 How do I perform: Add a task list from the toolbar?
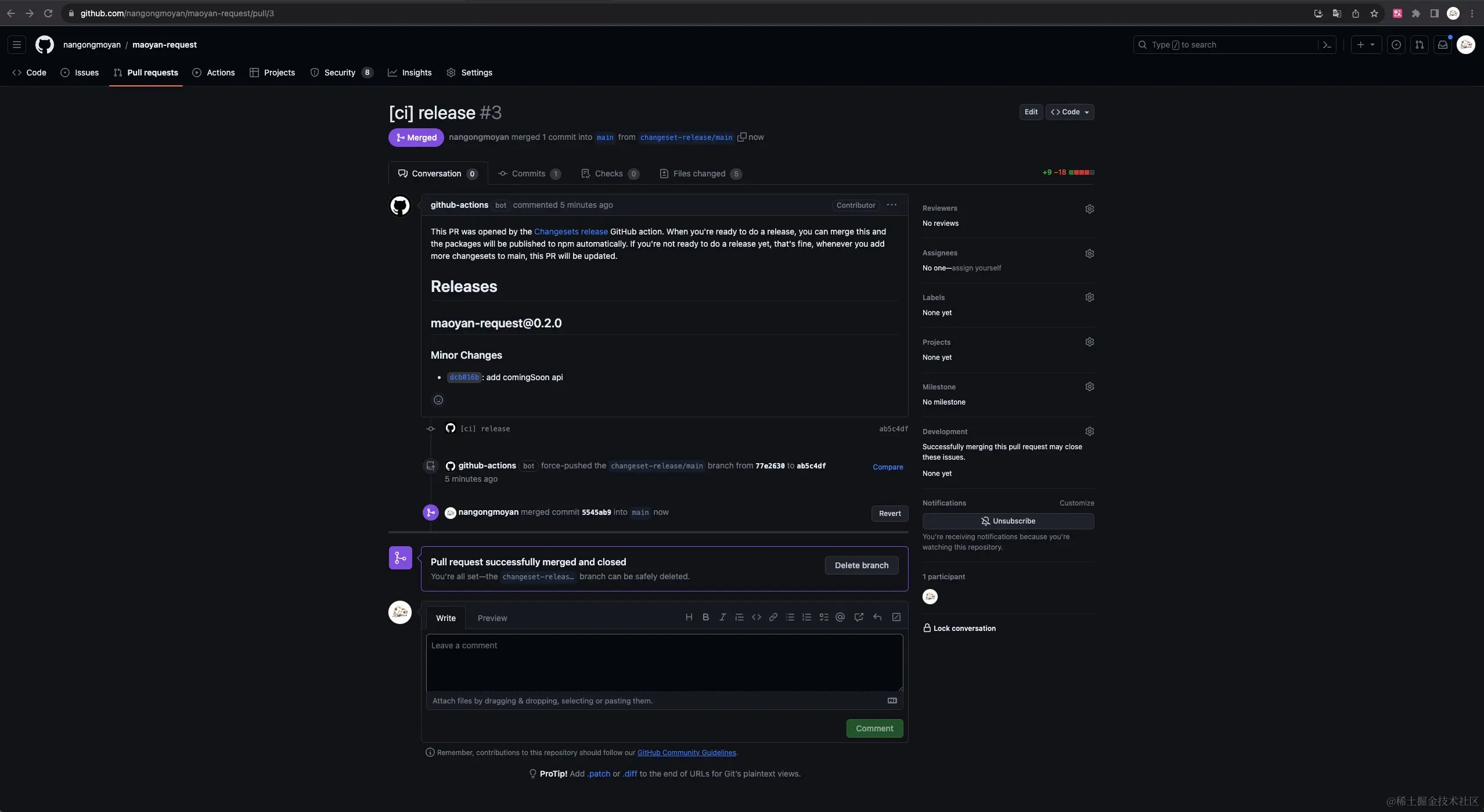[x=823, y=617]
